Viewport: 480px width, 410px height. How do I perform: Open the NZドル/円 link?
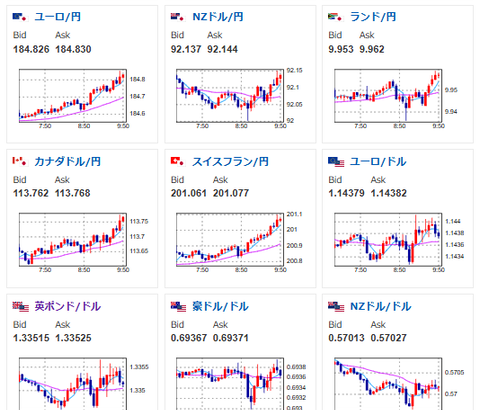[218, 17]
